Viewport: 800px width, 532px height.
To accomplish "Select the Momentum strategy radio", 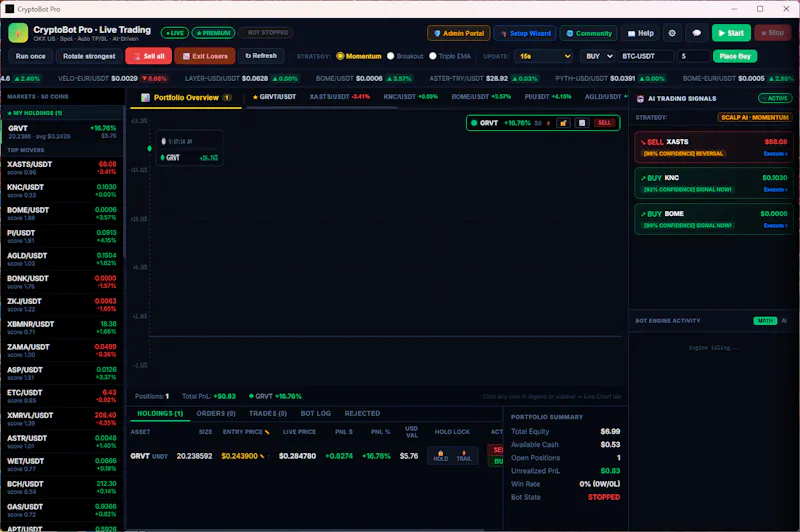I will click(340, 56).
